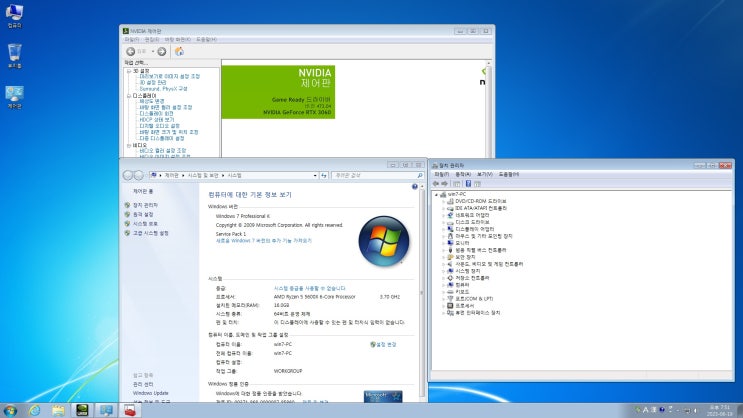
Task: Expand the 모니터 (monitors) node
Action: (x=444, y=243)
